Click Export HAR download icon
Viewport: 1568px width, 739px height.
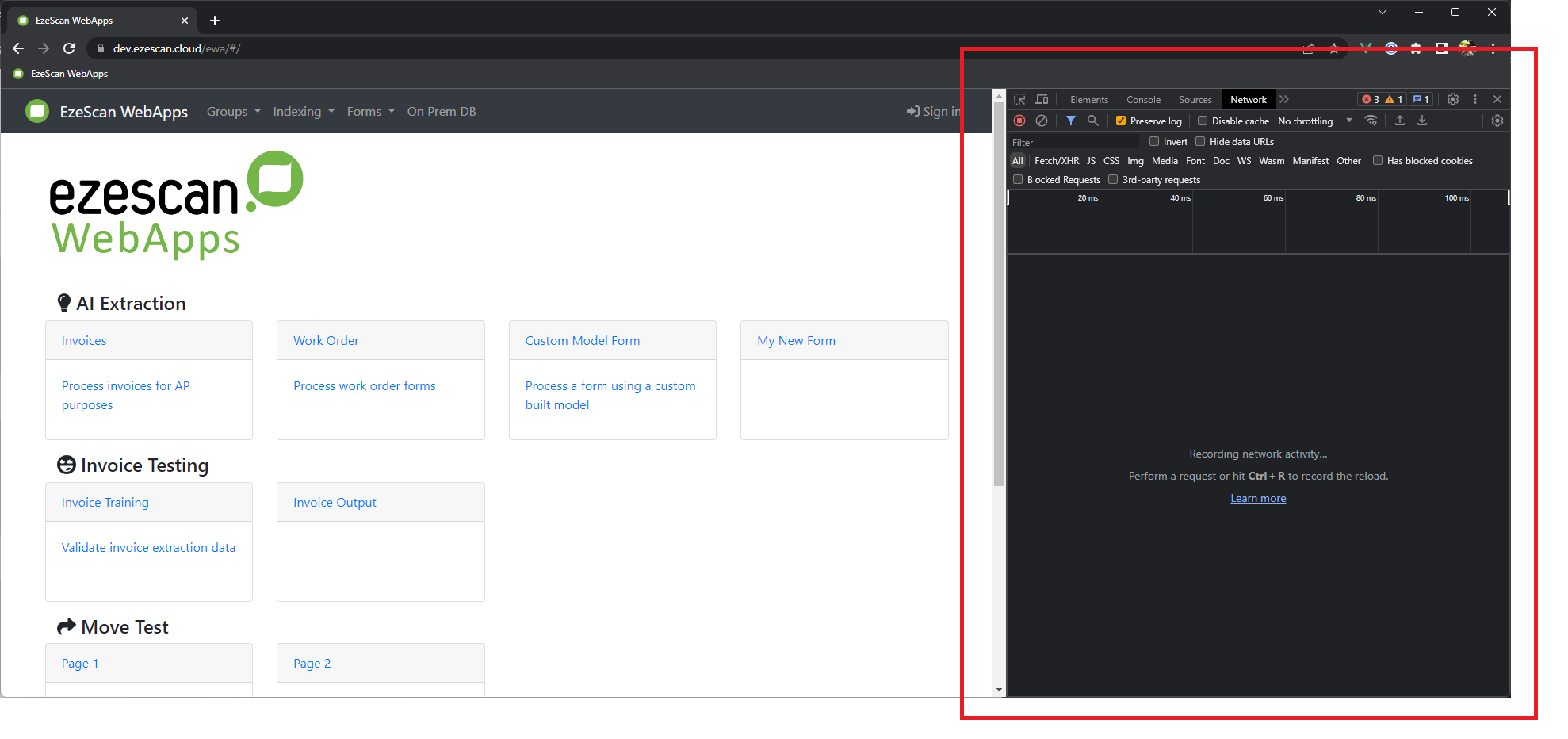1422,121
